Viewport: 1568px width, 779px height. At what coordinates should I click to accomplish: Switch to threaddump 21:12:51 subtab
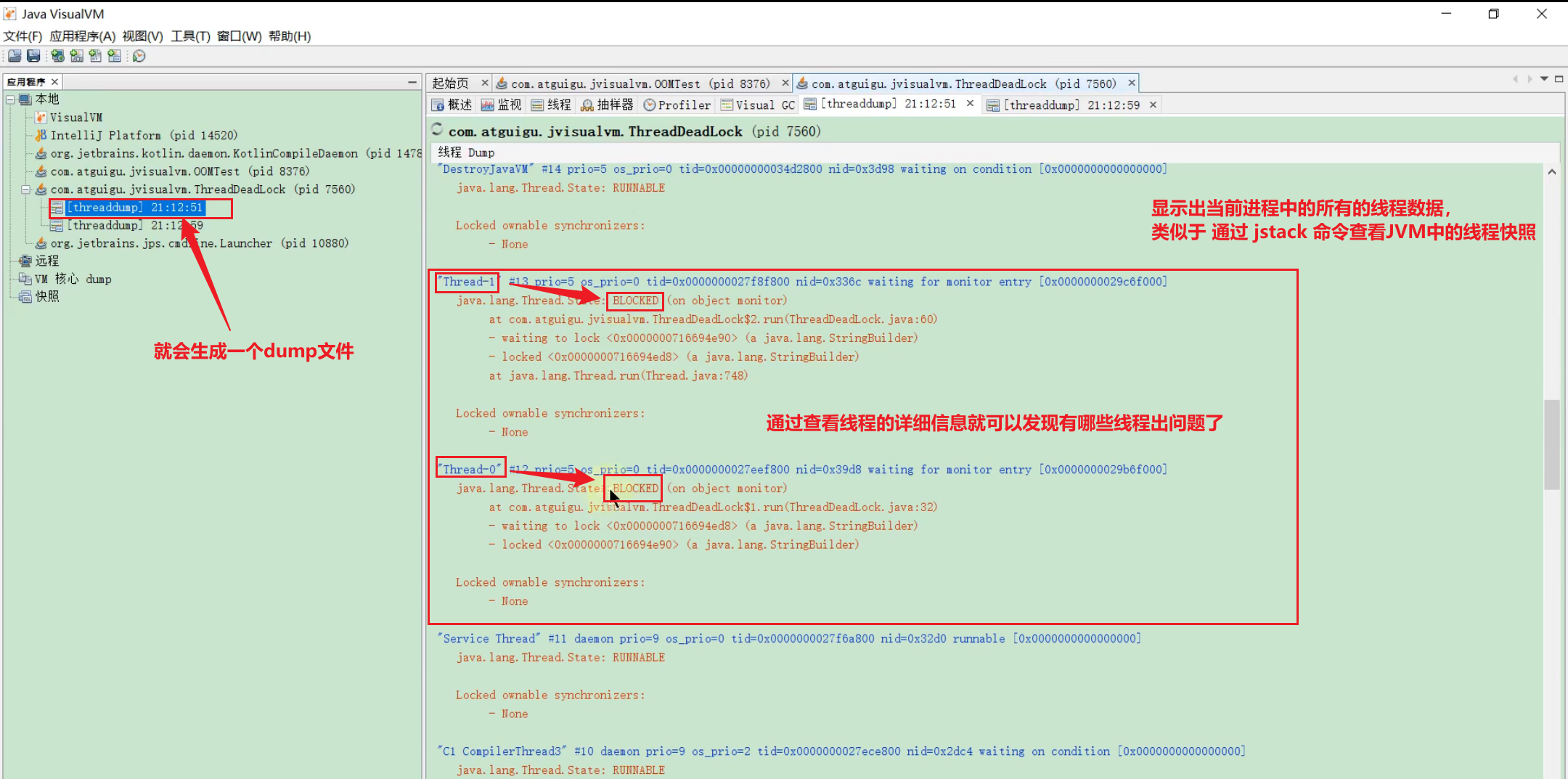click(881, 105)
